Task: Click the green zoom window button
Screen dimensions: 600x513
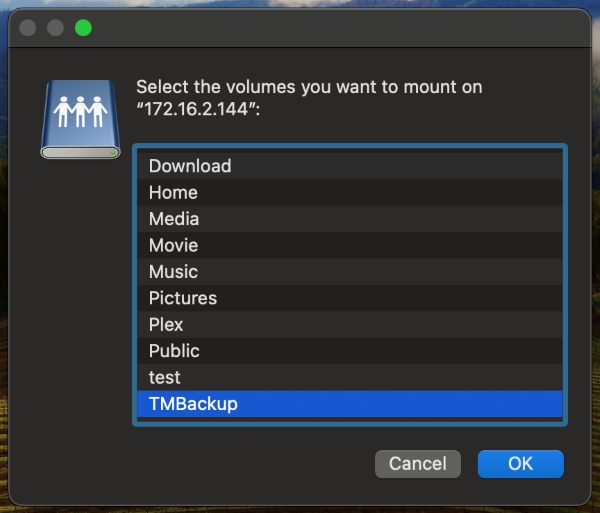Action: (x=83, y=28)
